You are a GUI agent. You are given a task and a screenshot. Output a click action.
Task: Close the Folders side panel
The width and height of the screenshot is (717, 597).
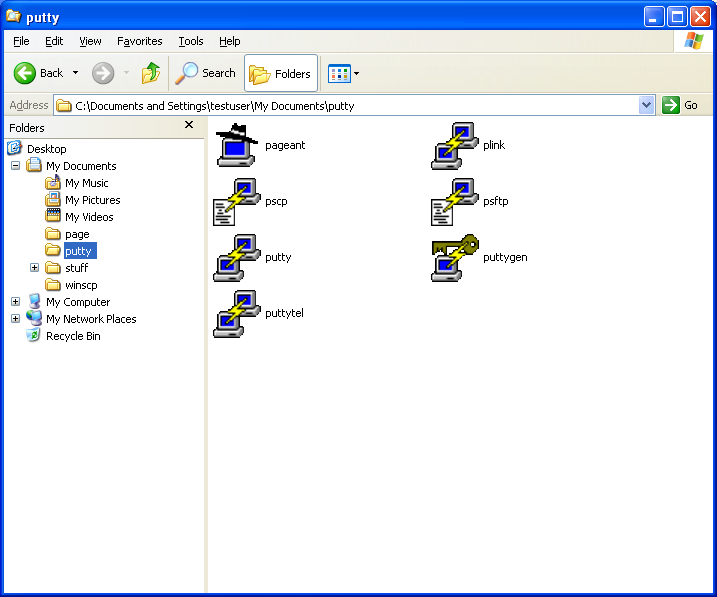click(189, 124)
